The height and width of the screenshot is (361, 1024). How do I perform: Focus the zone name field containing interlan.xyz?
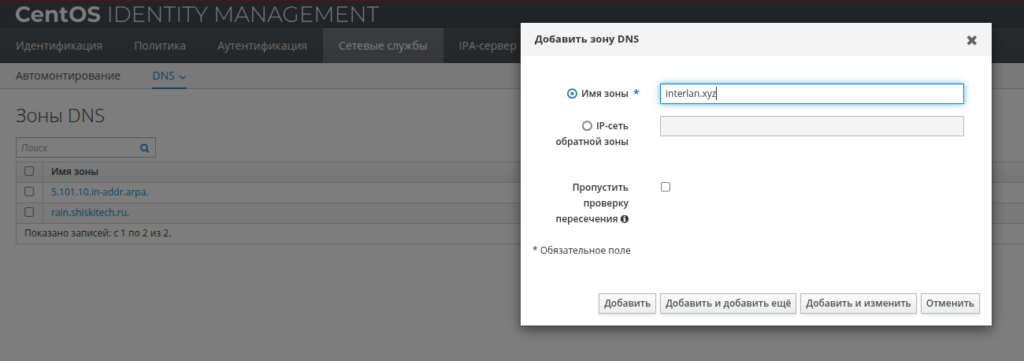[x=812, y=94]
